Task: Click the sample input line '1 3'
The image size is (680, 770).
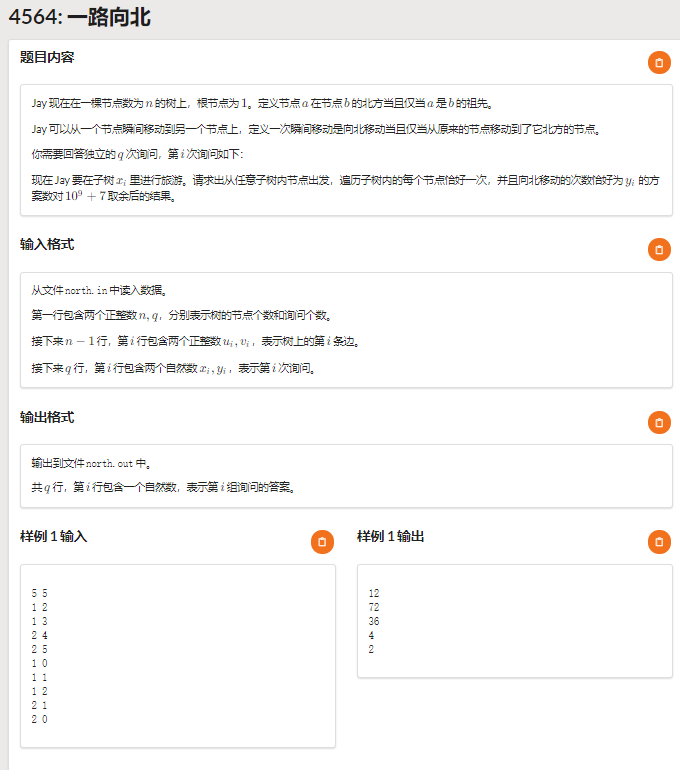Action: pos(40,622)
